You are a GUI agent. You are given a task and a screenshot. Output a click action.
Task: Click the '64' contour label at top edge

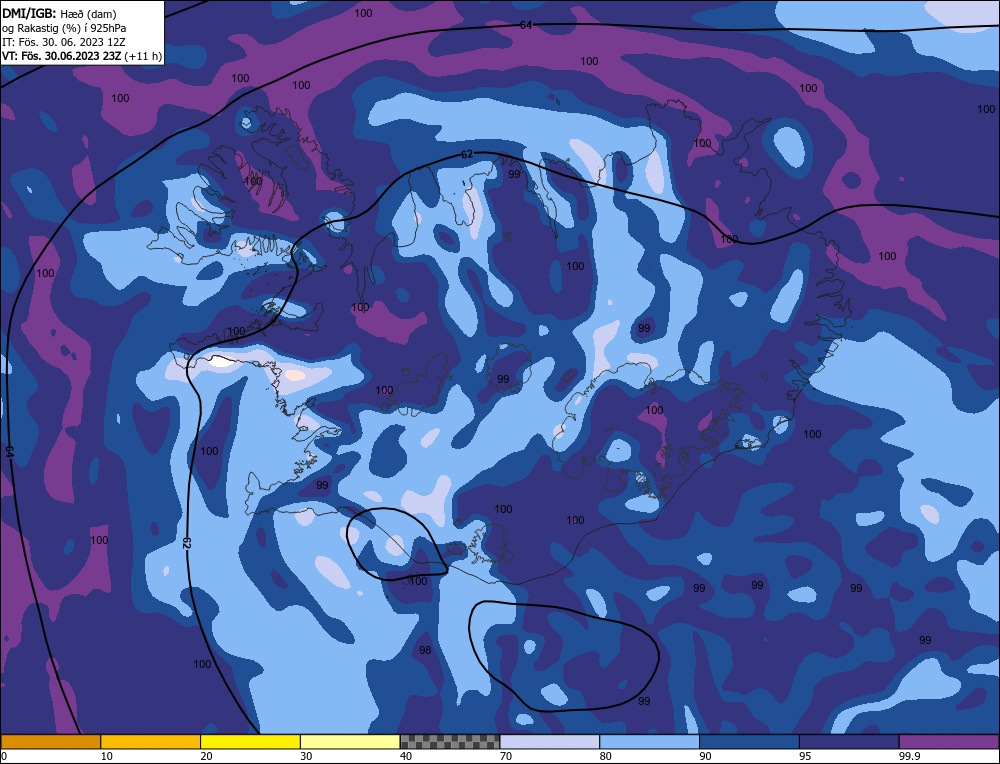click(526, 25)
